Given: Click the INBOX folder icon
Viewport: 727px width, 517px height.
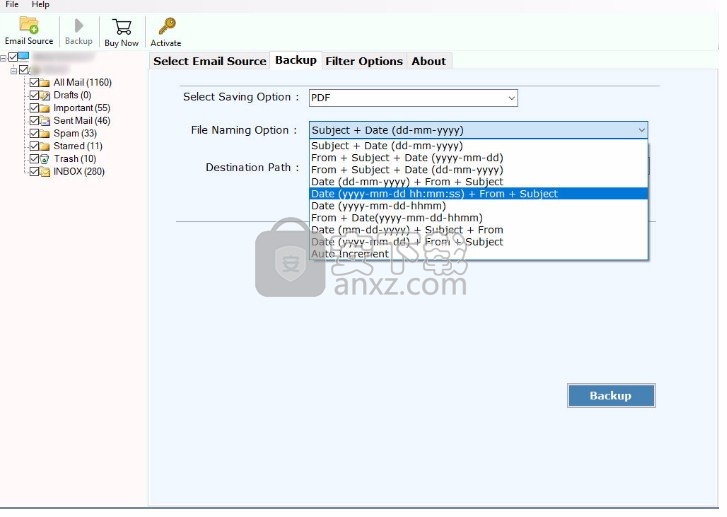Looking at the screenshot, I should point(45,172).
